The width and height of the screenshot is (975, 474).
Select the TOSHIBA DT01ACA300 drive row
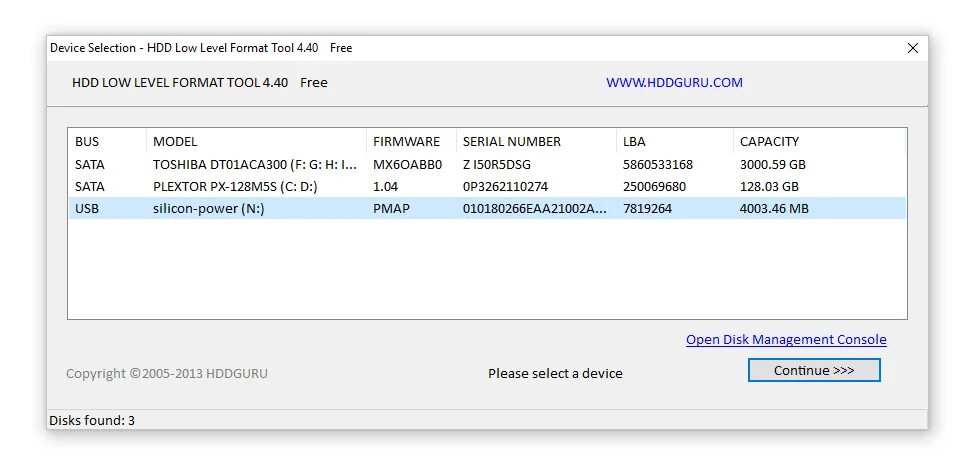(487, 165)
